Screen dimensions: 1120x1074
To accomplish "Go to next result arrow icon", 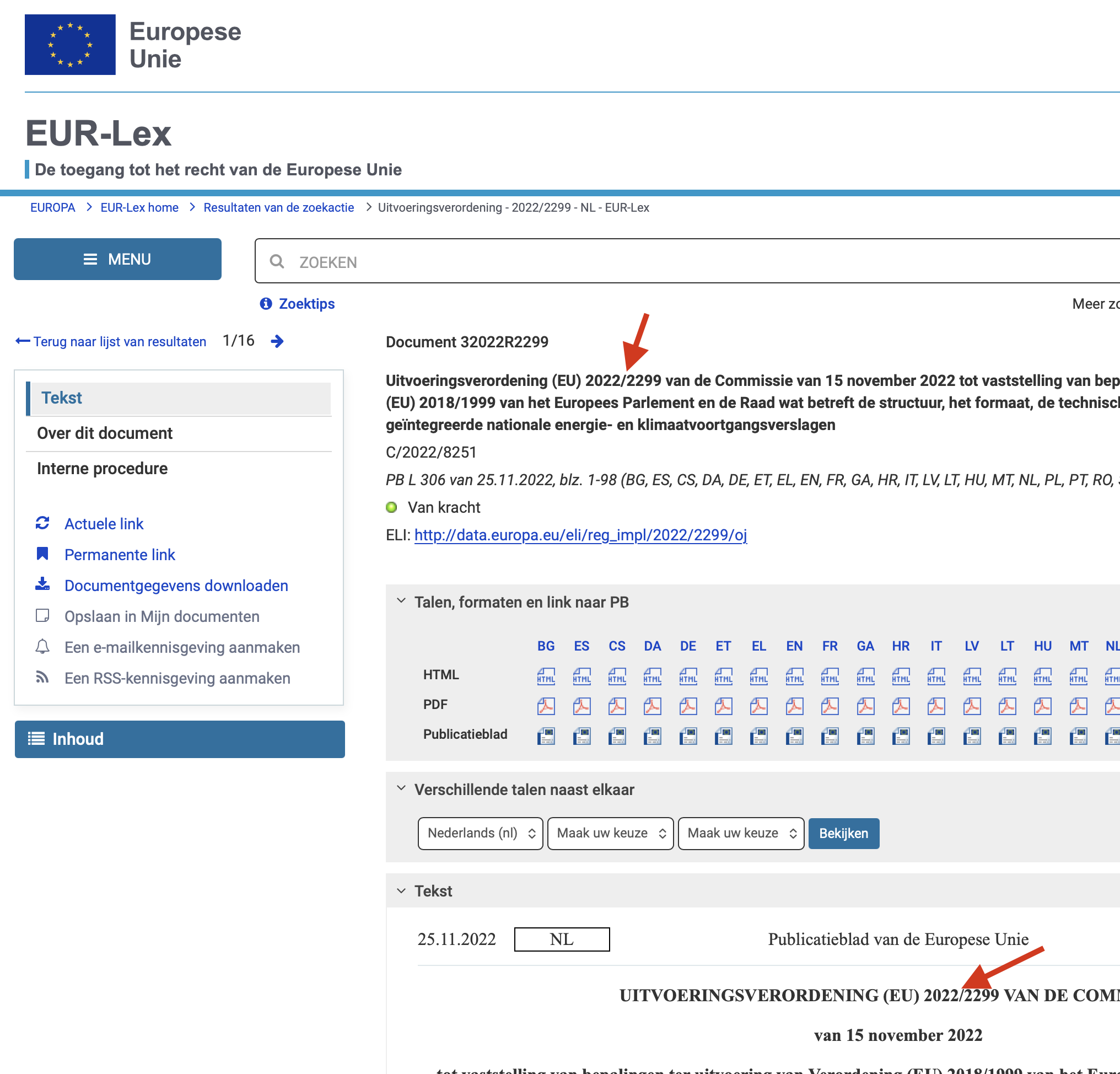I will (x=277, y=341).
